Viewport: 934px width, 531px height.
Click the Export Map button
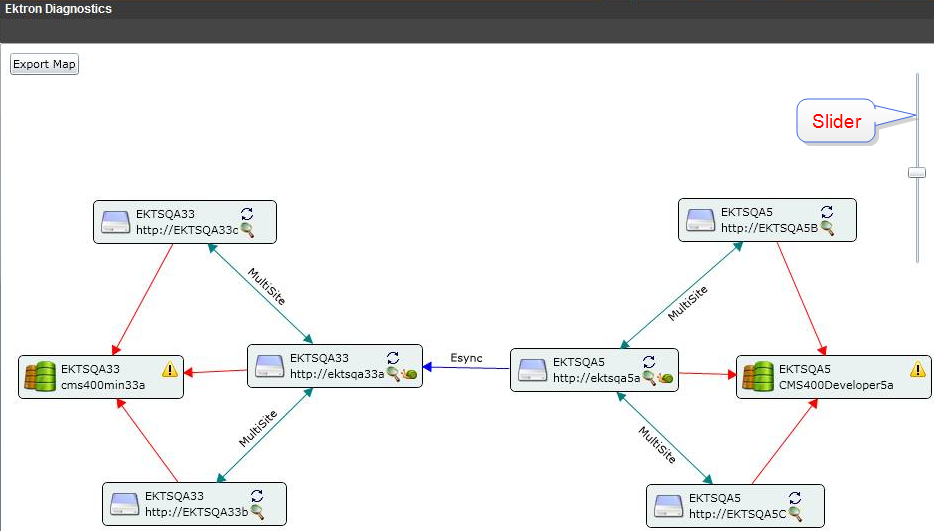point(44,64)
